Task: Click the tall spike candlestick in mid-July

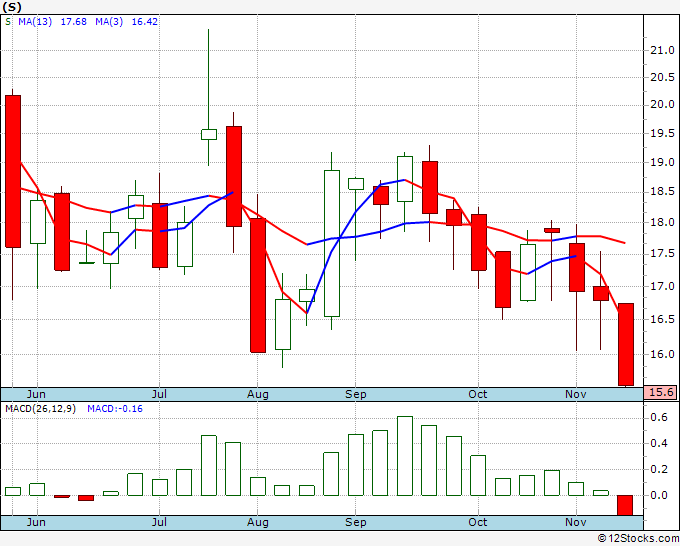Action: click(x=209, y=98)
